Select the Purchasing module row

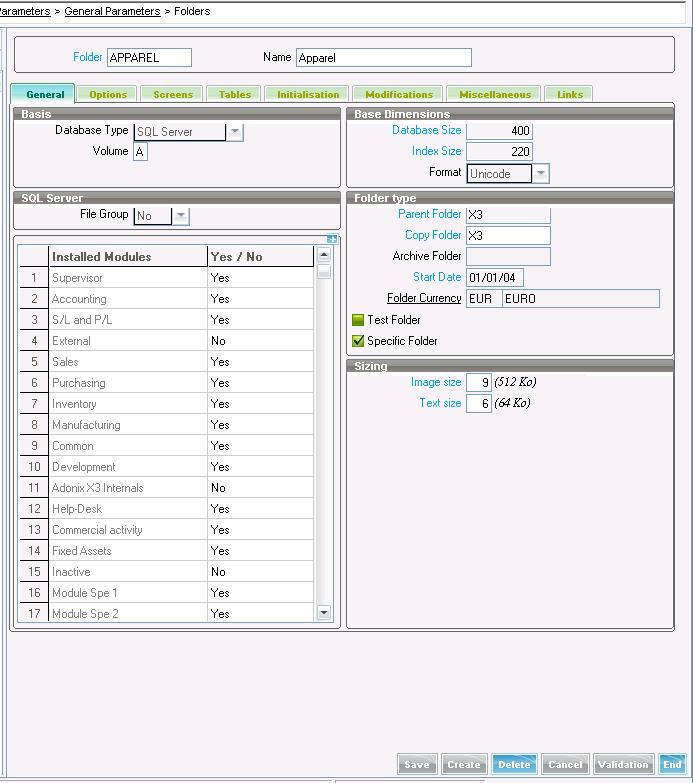167,383
